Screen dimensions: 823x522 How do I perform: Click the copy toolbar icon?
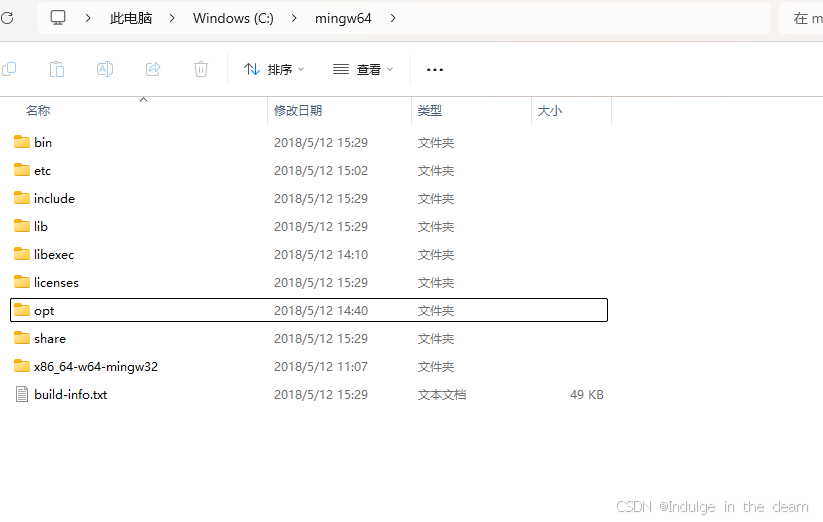(x=9, y=69)
